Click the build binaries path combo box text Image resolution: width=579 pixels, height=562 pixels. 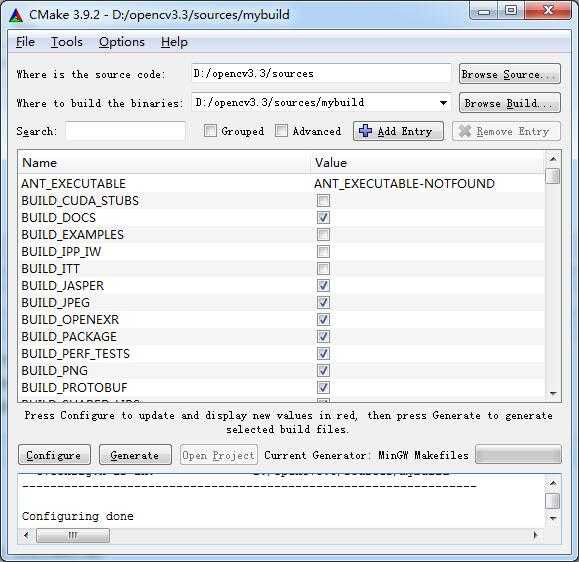(x=280, y=102)
